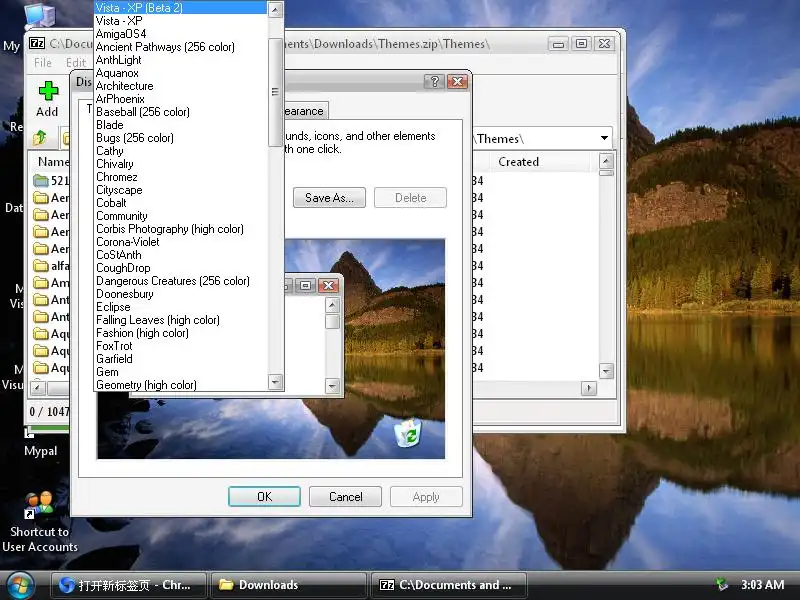Select Baseball (256 color) theme
This screenshot has width=800, height=600.
[x=181, y=112]
